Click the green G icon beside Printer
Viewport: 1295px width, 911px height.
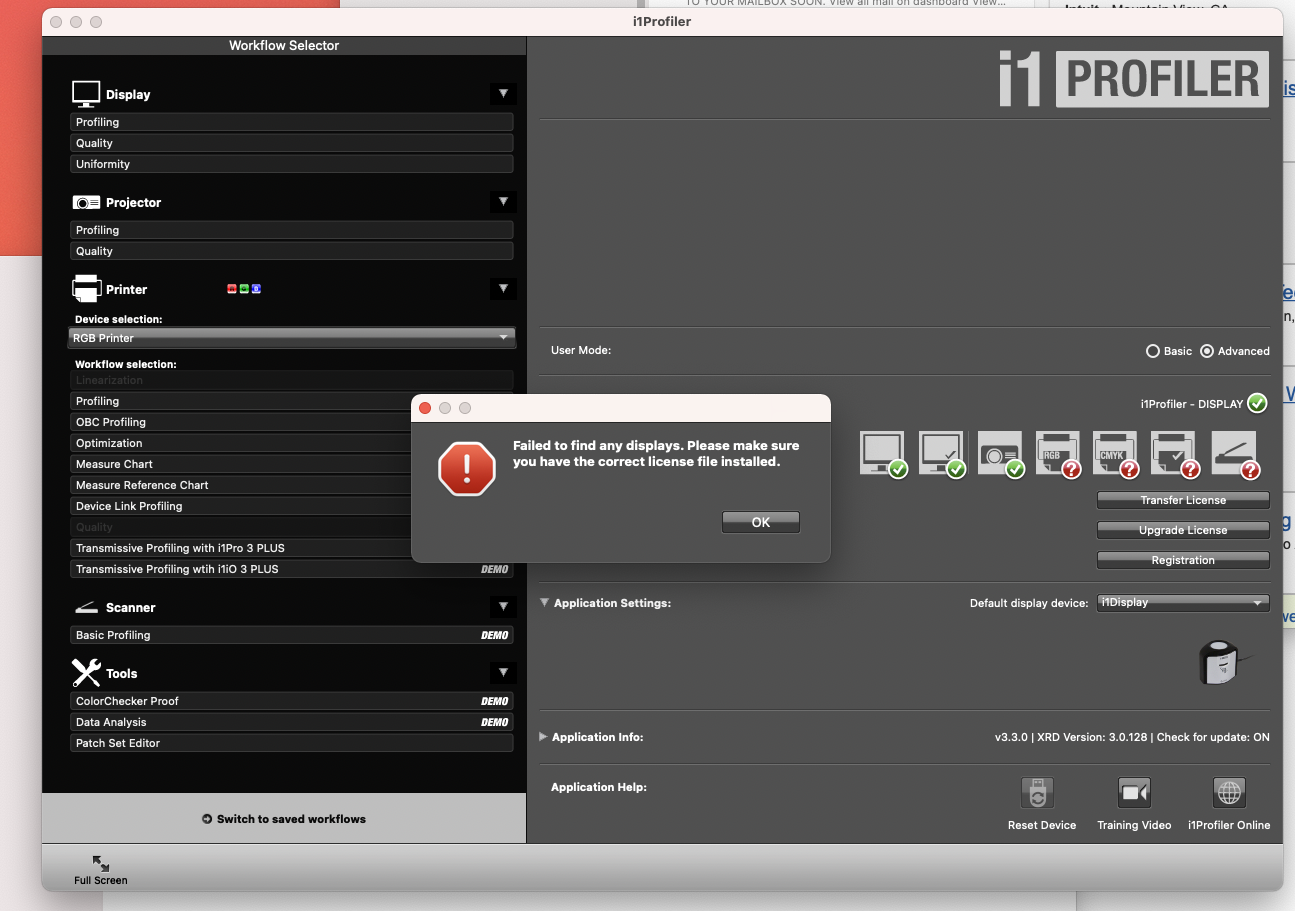[245, 289]
